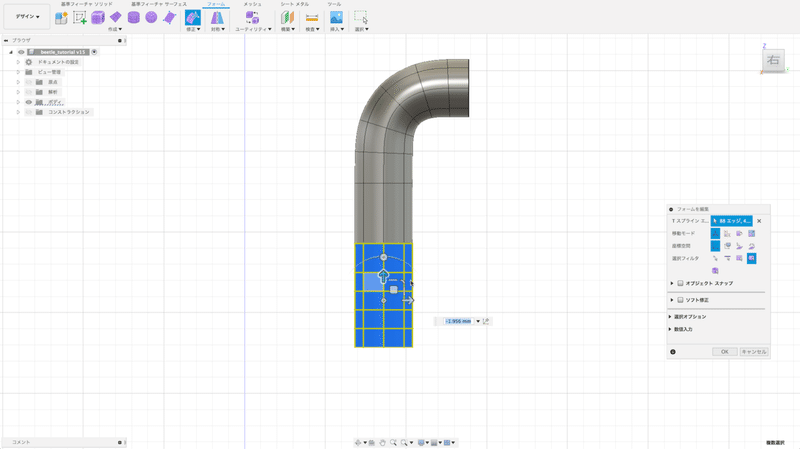Click the Insert image icon
Screen dimensions: 800x449
click(336, 17)
